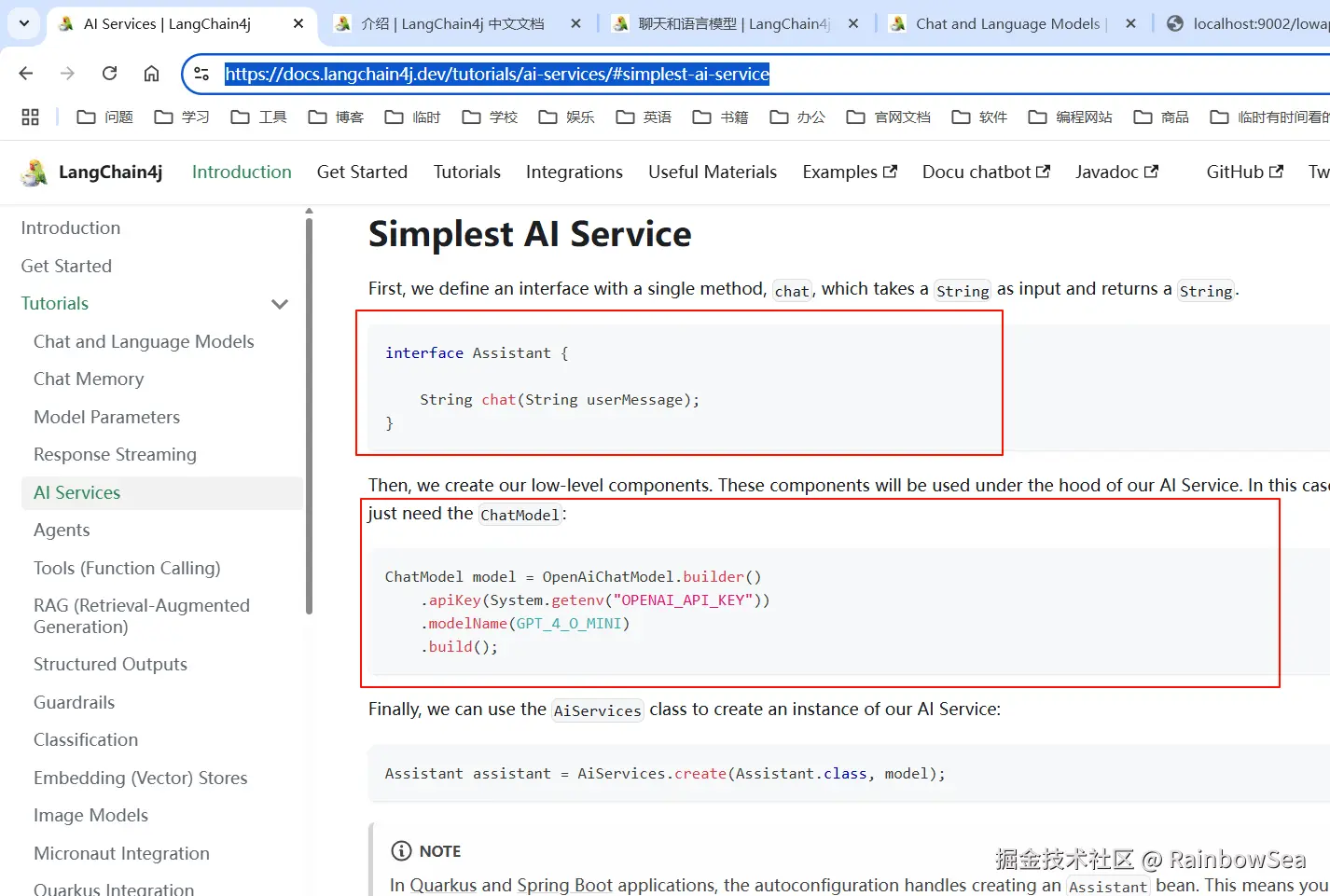Open the 软件 bookmark folder
Viewport: 1330px width, 896px height.
[x=979, y=117]
